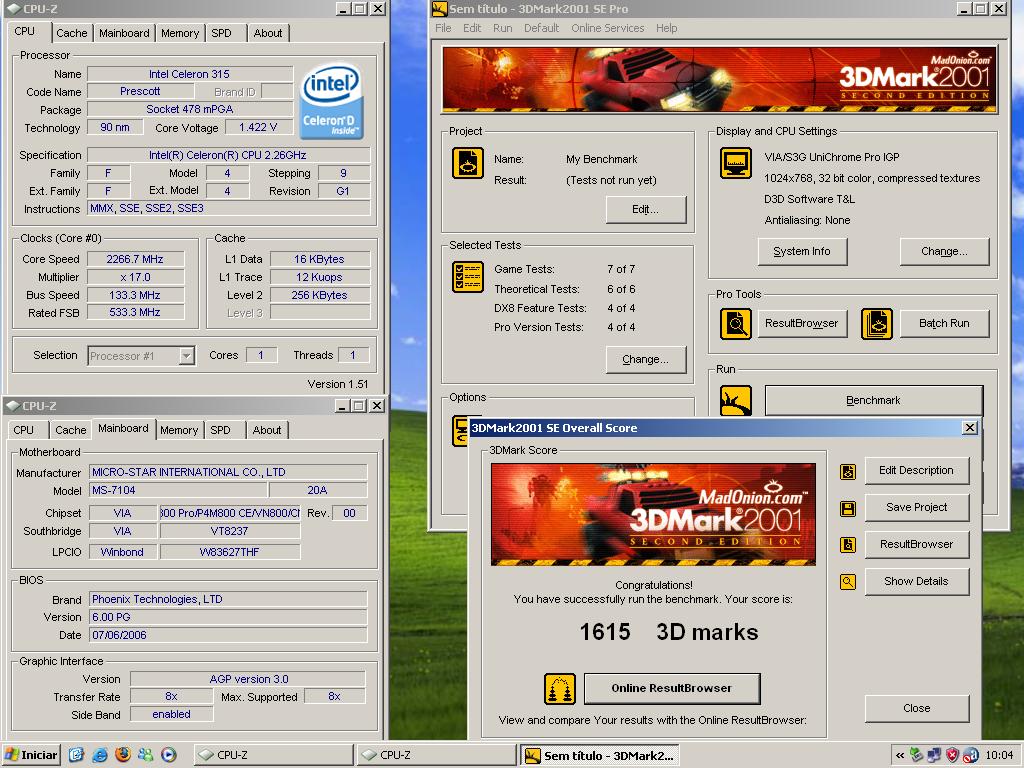The width and height of the screenshot is (1024, 768).
Task: Click the Run benchmark icon
Action: 736,400
